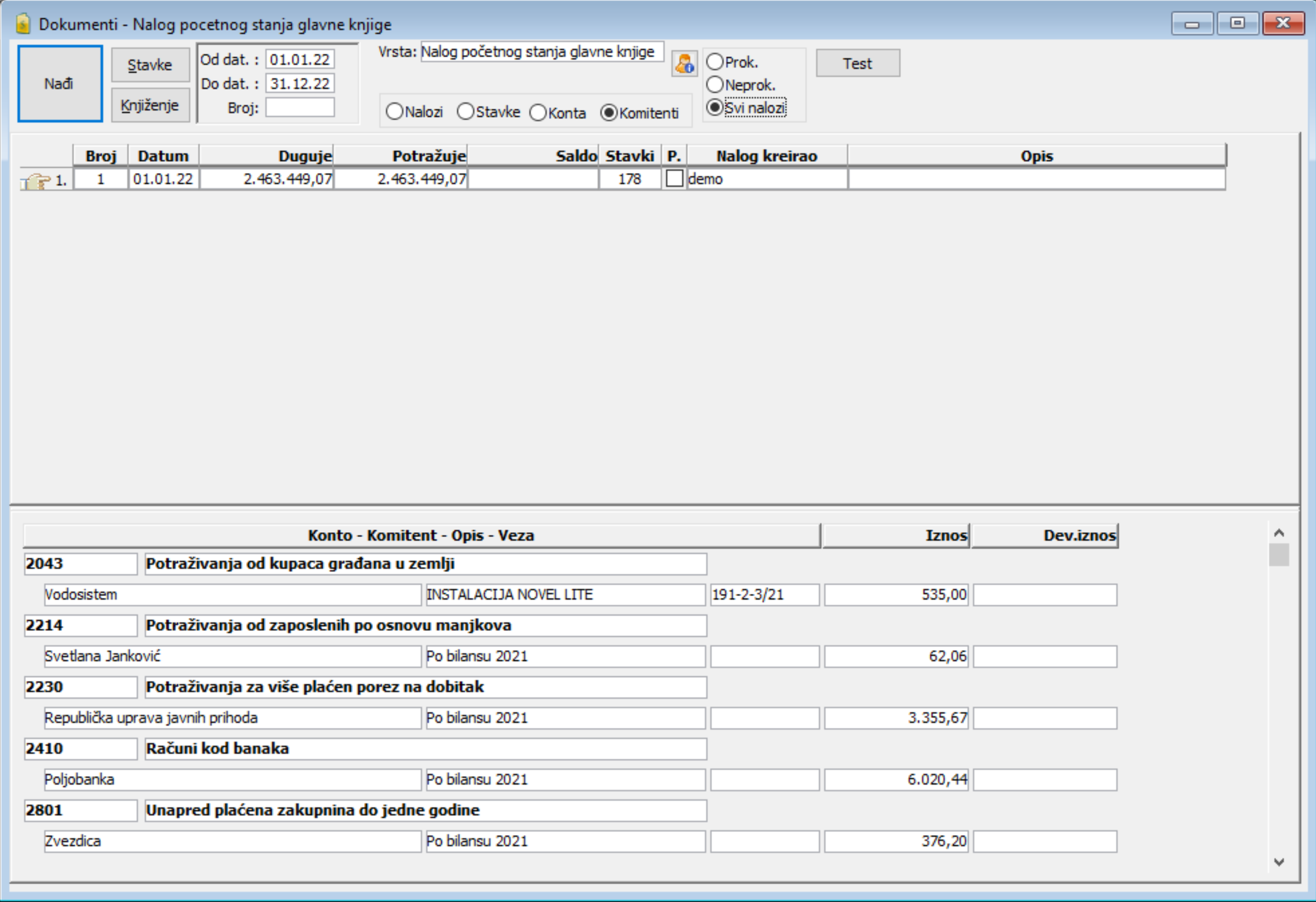The image size is (1316, 902).
Task: Click the user info icon beside Vrsta
Action: coord(683,63)
